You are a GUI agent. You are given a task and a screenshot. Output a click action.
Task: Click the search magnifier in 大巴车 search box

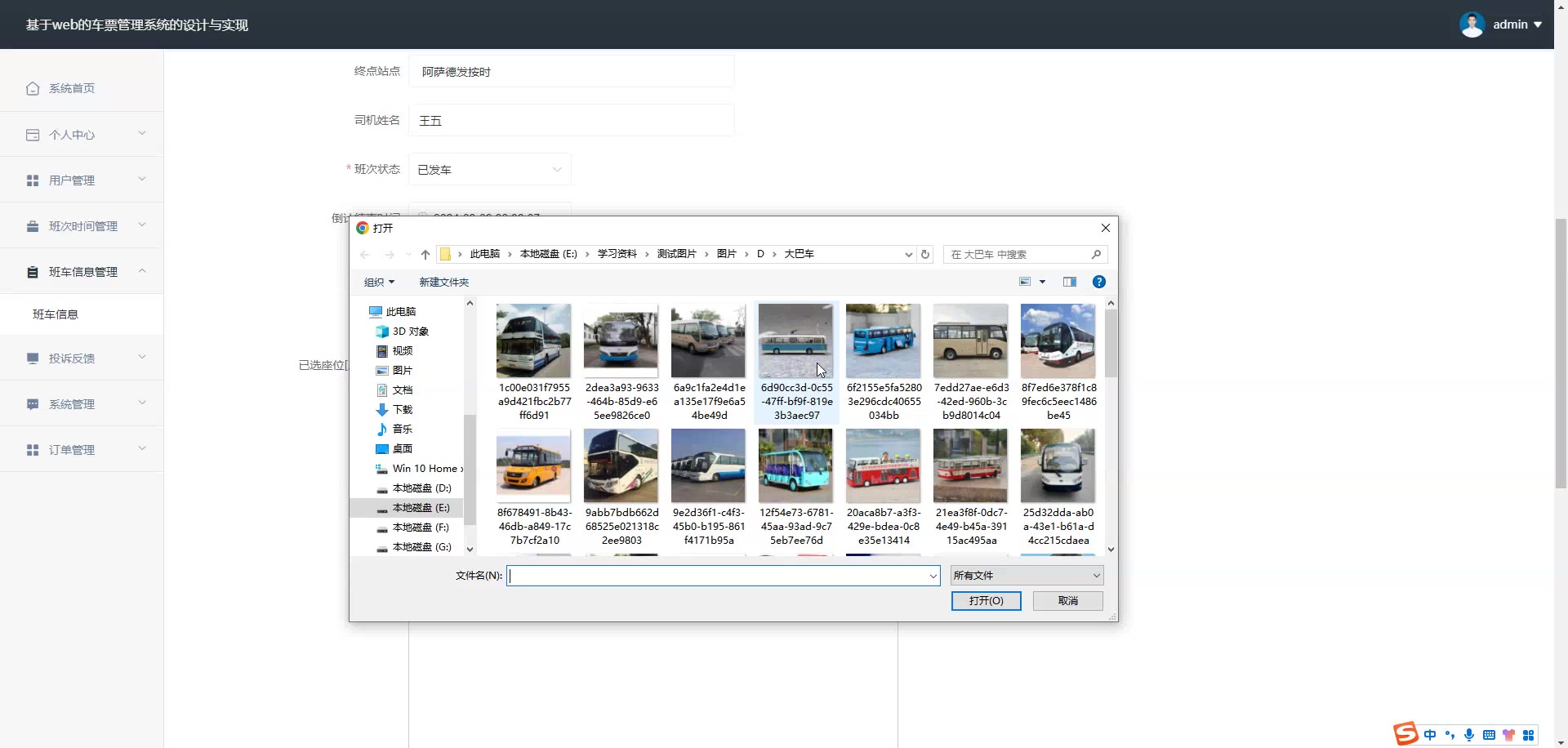pyautogui.click(x=1096, y=255)
